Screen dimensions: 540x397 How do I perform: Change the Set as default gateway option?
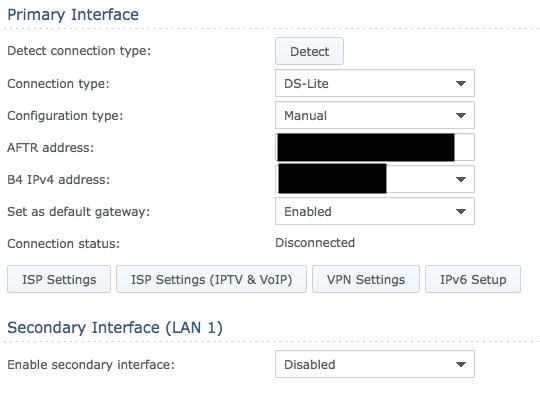coord(375,211)
